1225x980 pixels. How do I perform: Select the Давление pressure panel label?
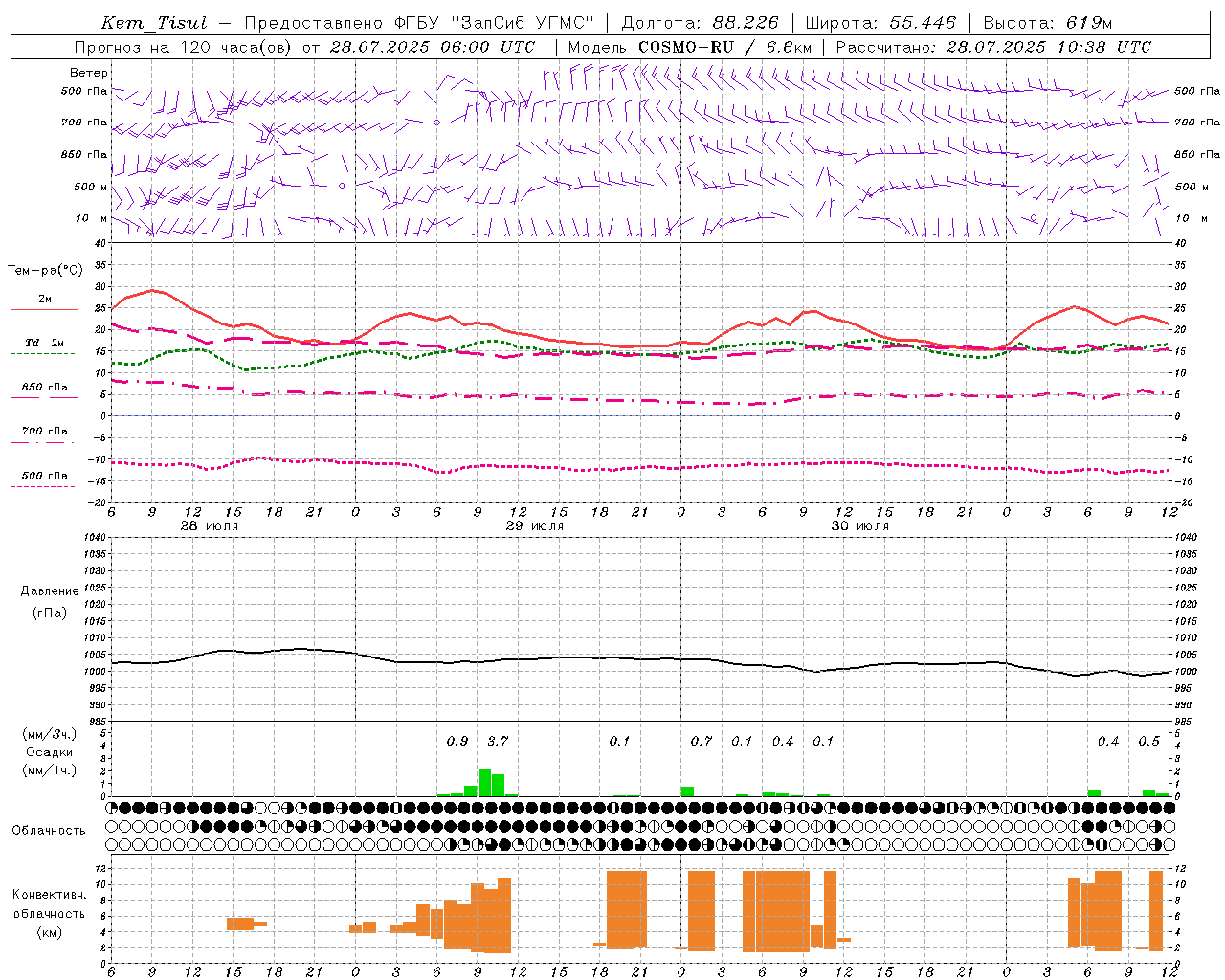click(x=50, y=591)
